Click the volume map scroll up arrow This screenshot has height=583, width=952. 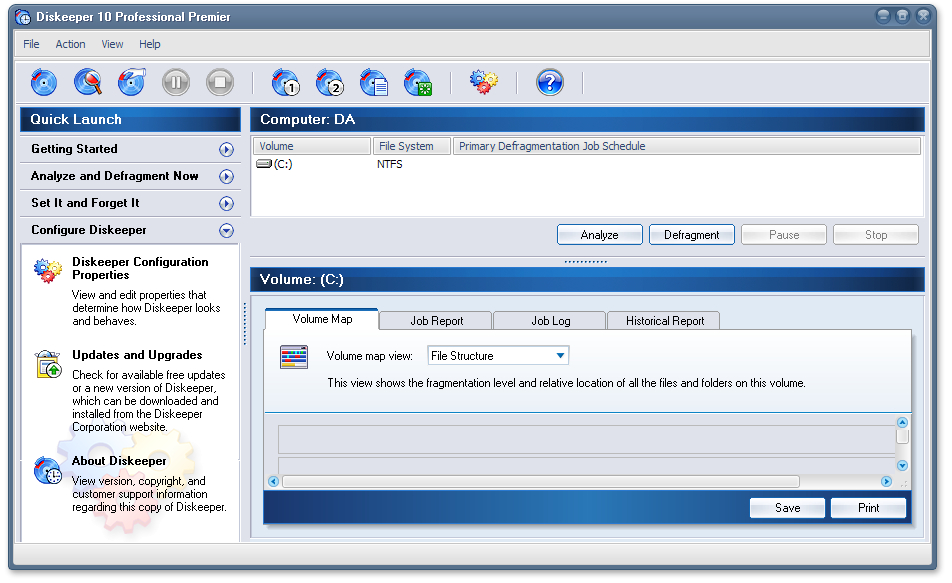902,423
